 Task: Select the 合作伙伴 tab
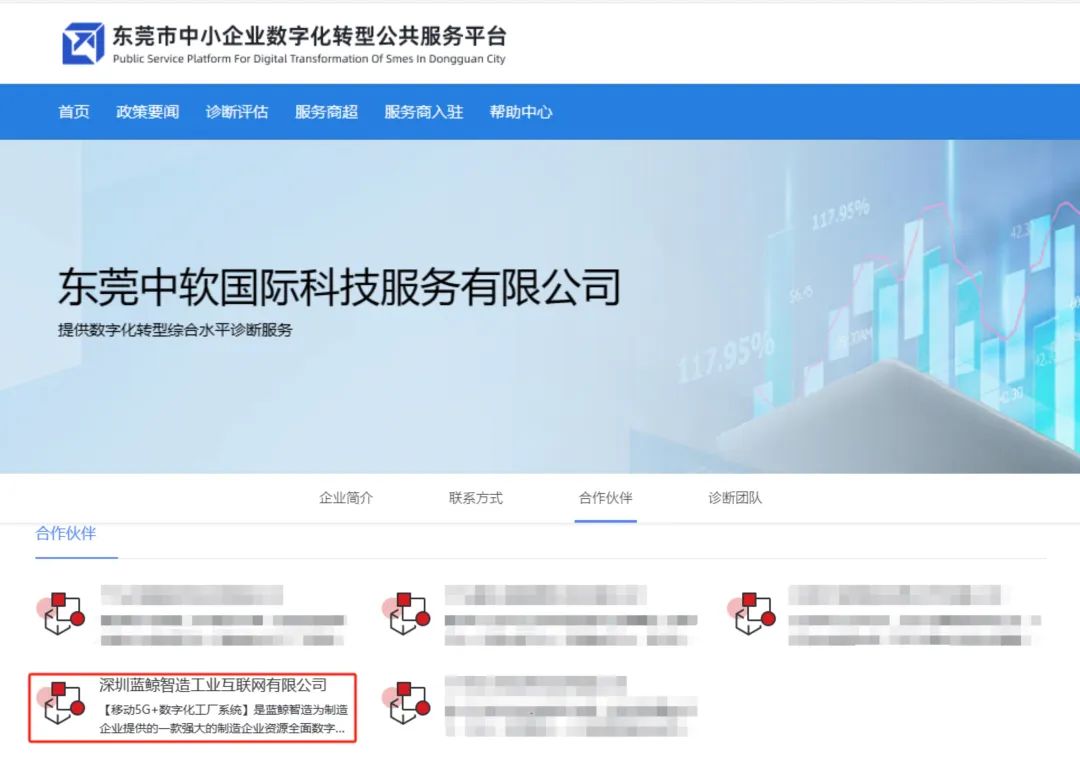pyautogui.click(x=605, y=498)
